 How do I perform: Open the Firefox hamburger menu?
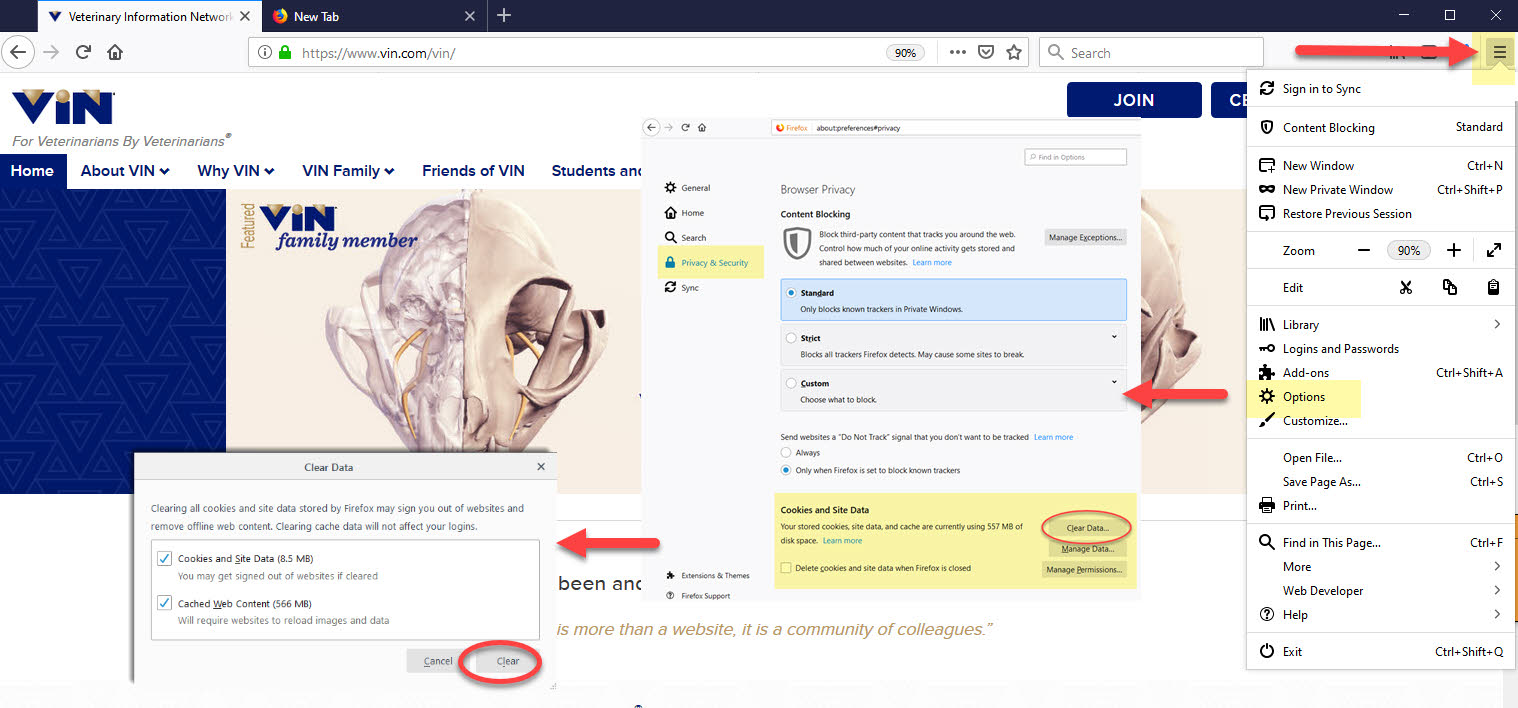point(1498,53)
